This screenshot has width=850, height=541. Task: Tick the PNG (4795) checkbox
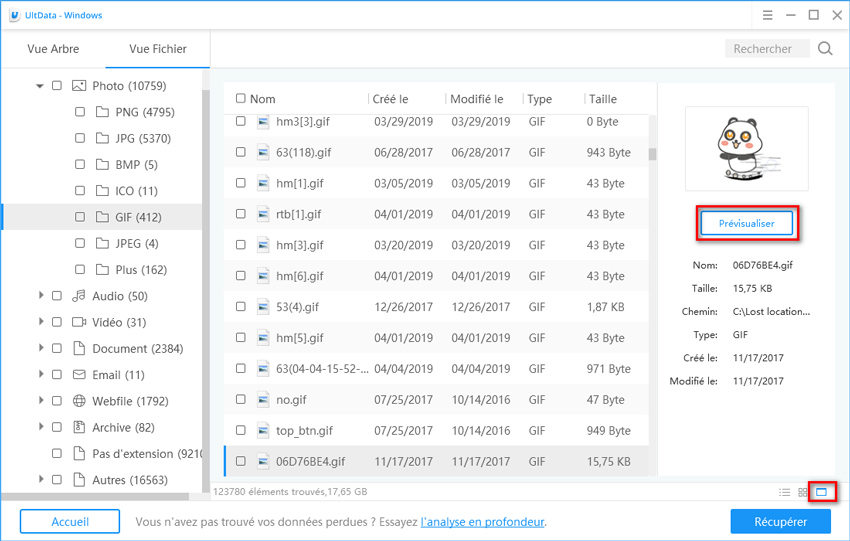coord(80,112)
